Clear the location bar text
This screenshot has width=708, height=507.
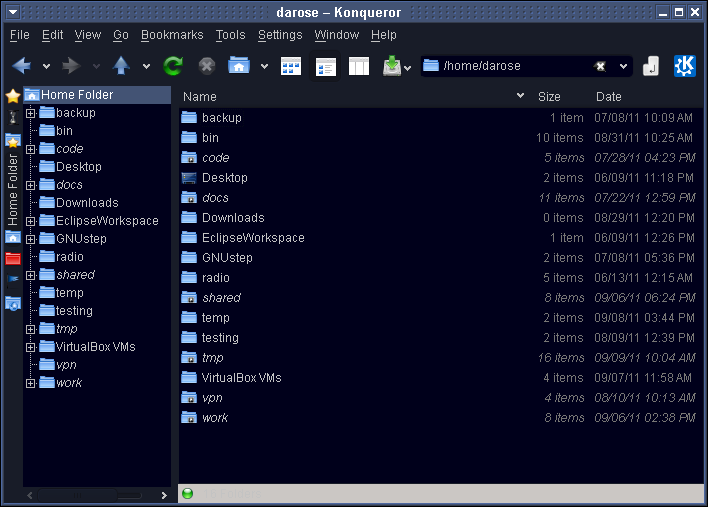coord(600,66)
